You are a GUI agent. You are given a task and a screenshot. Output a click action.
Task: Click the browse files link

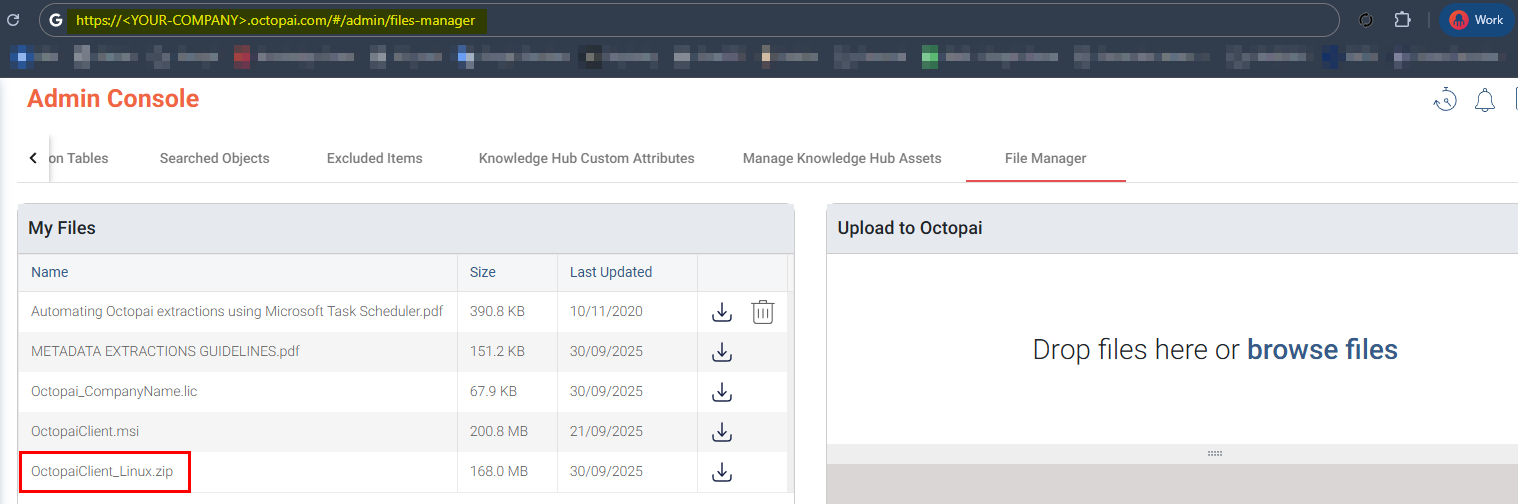point(1322,350)
